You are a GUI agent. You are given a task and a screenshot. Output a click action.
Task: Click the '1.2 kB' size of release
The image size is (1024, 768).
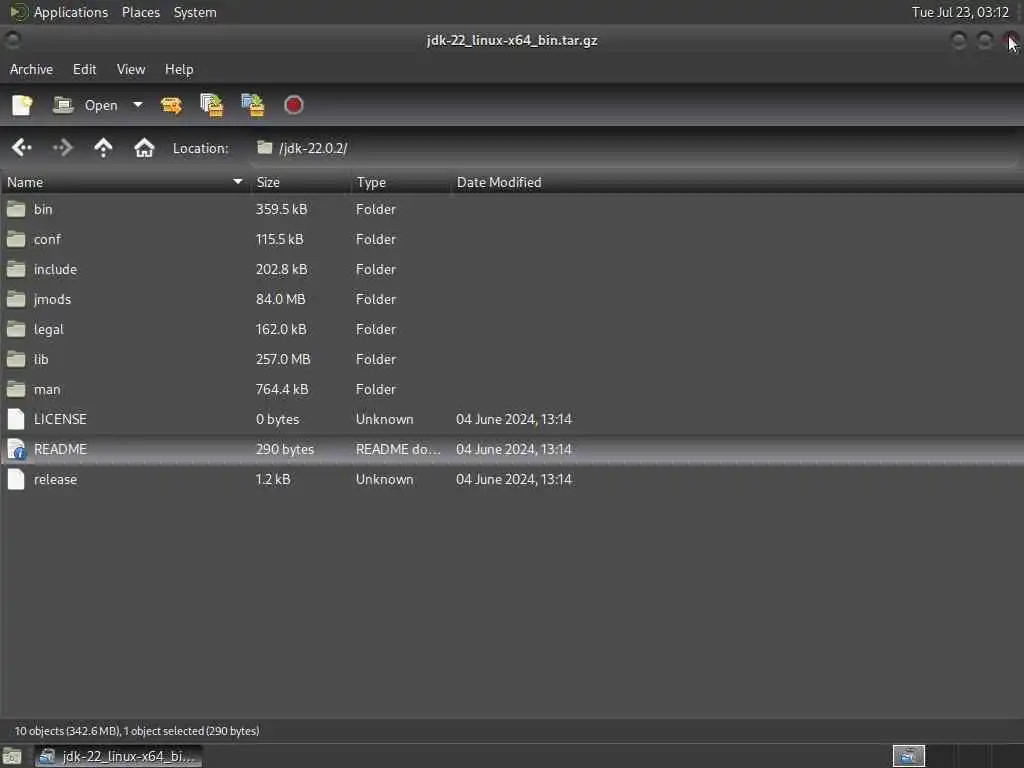pyautogui.click(x=273, y=479)
